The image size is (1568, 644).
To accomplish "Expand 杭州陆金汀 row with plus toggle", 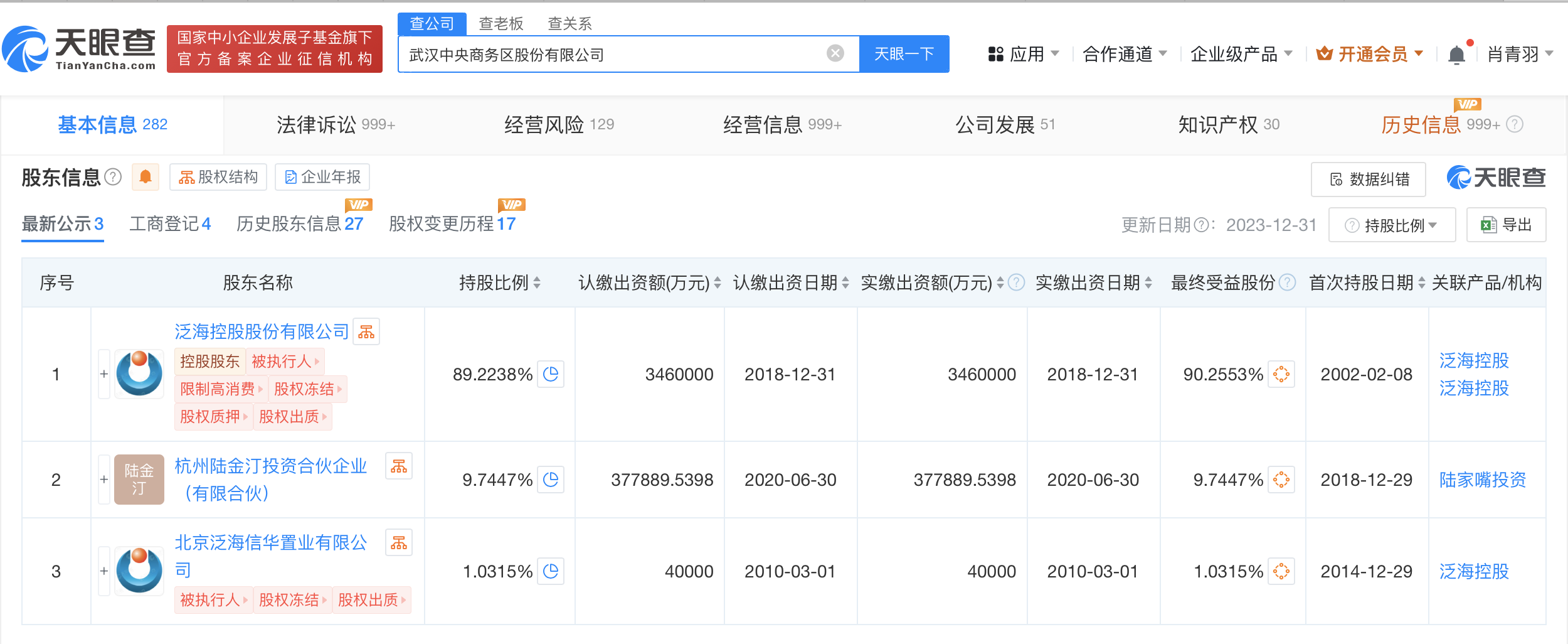I will click(x=104, y=480).
